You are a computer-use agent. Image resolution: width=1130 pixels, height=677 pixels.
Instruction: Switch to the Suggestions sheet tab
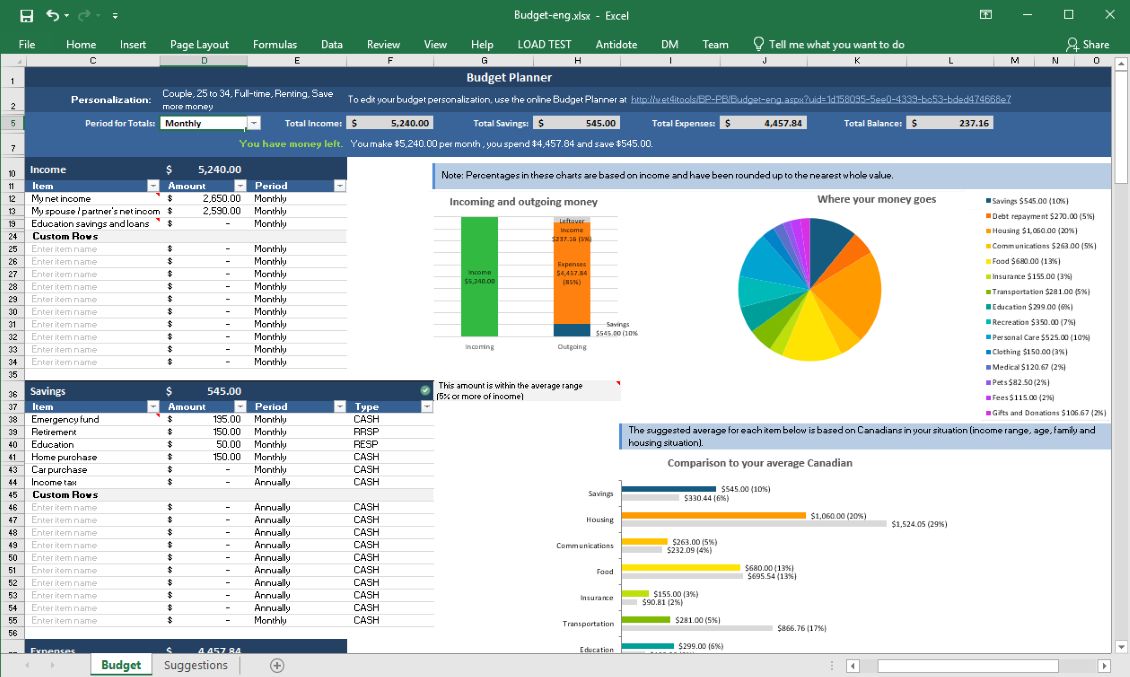(195, 665)
